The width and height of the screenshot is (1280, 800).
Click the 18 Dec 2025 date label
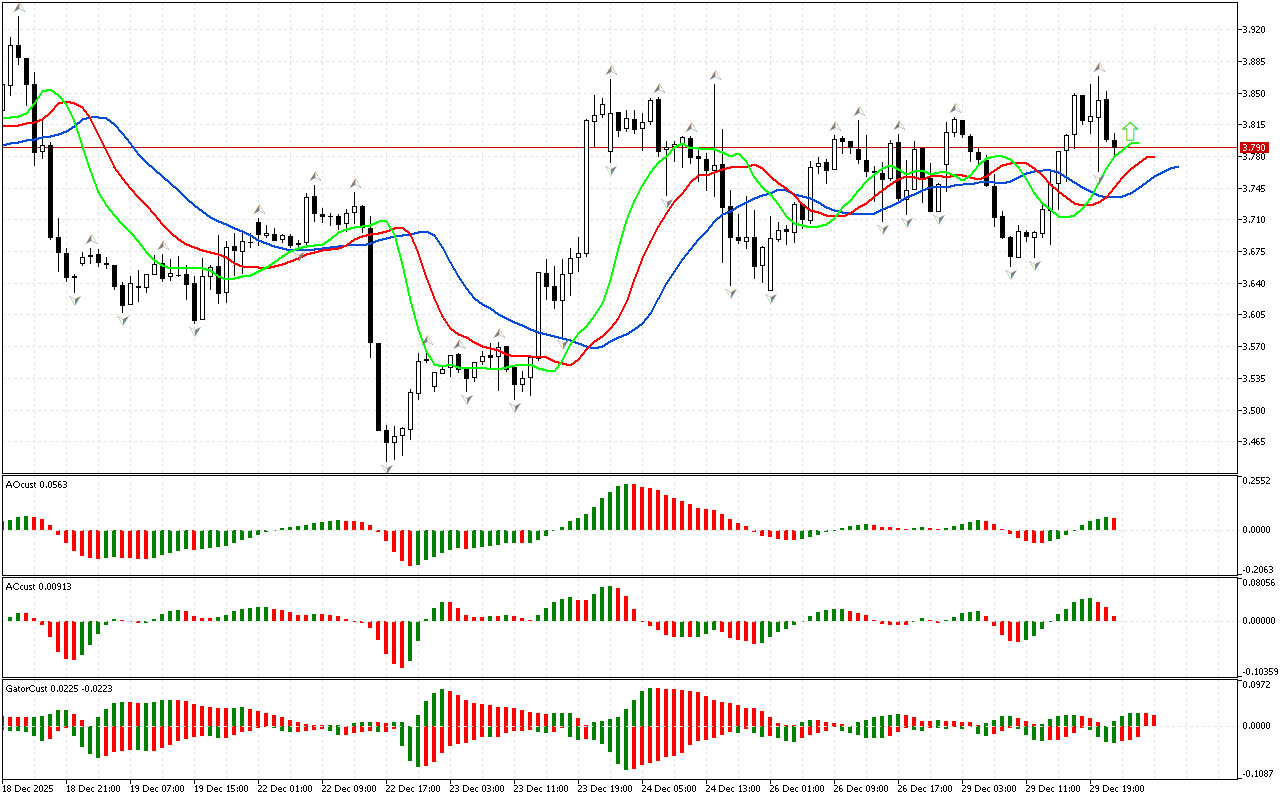(x=30, y=788)
